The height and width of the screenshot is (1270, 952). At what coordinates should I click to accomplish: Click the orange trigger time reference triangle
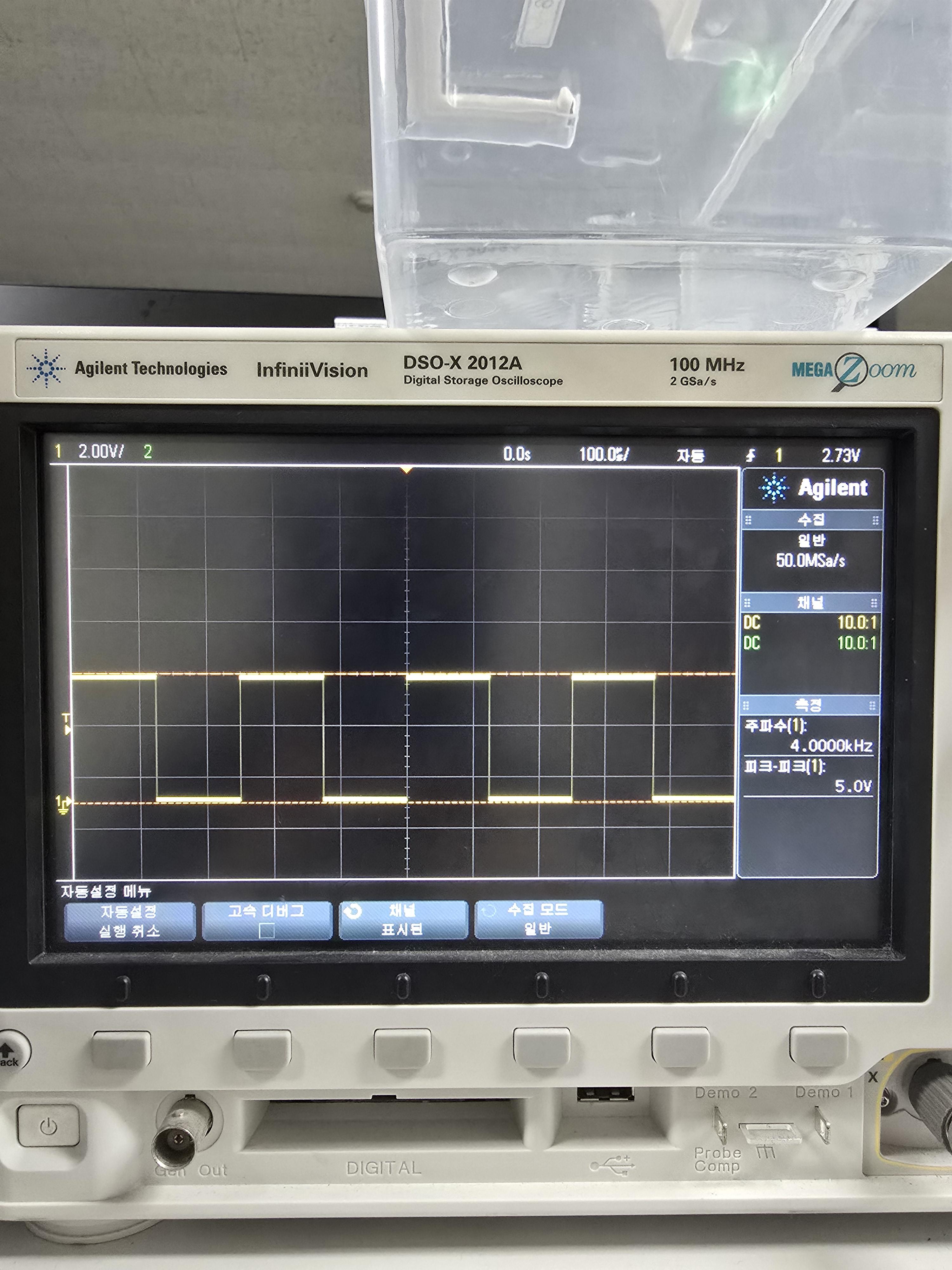406,470
